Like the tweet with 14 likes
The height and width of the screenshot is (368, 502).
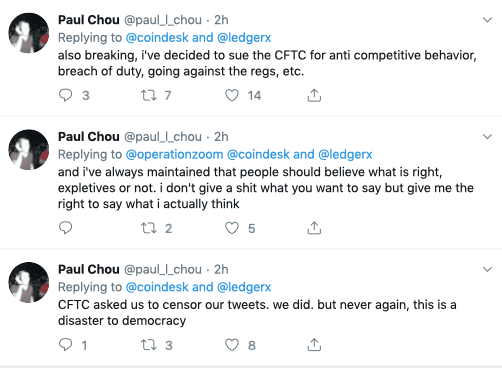point(232,95)
